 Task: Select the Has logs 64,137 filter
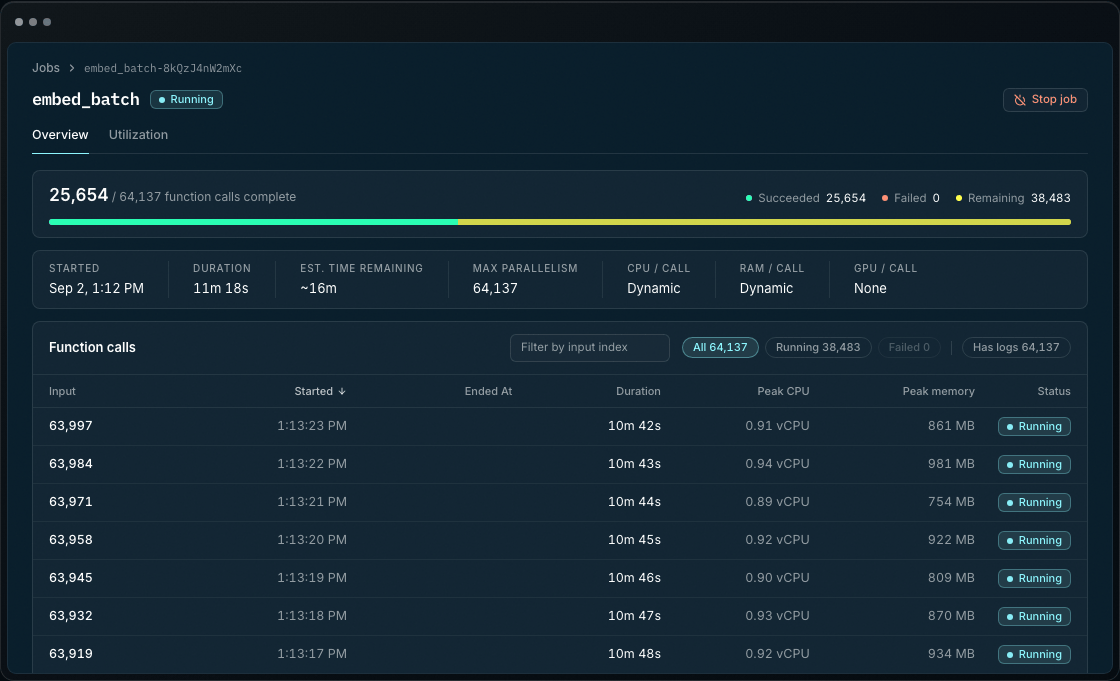[1016, 347]
